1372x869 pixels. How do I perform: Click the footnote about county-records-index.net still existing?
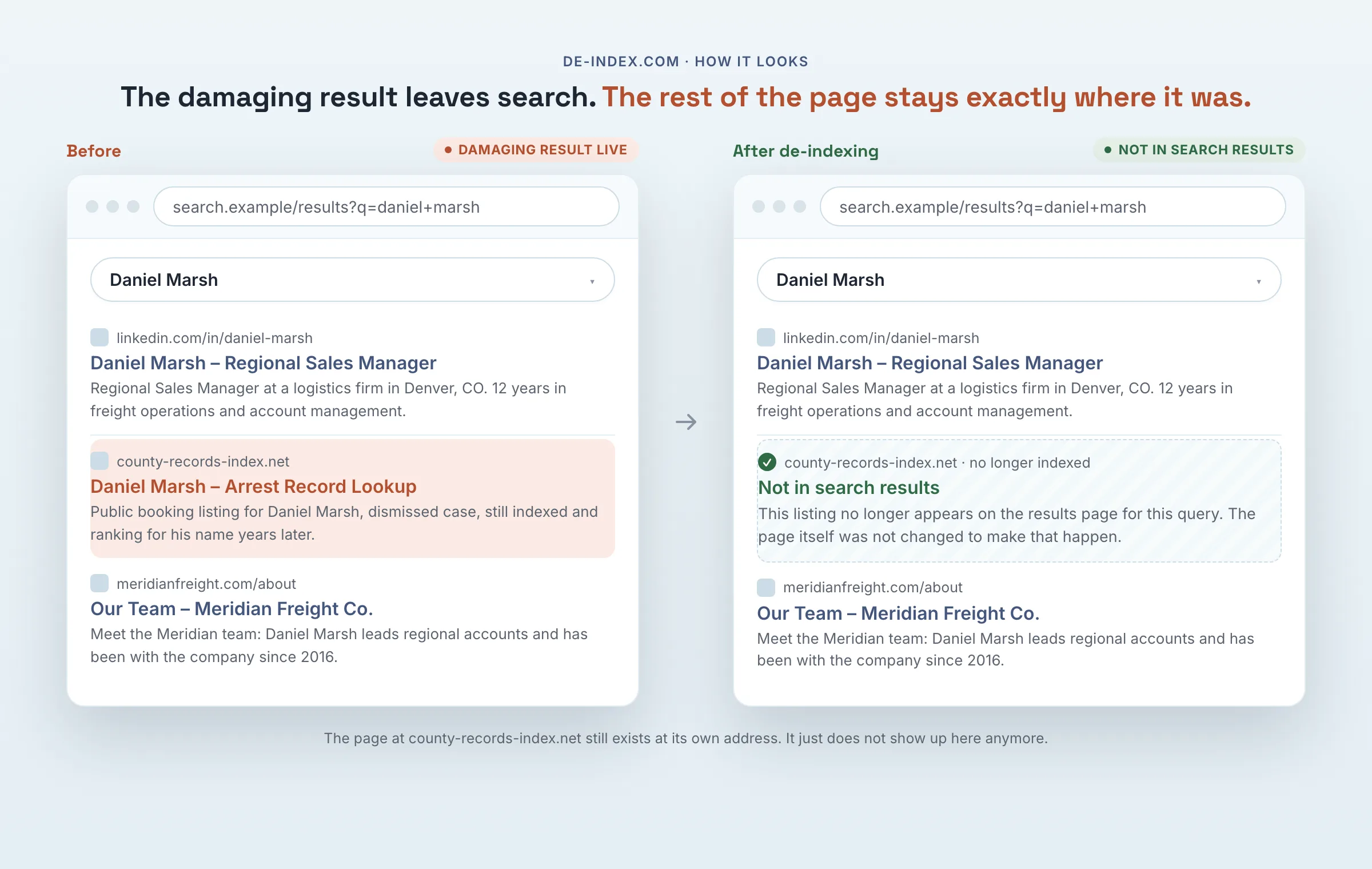click(x=686, y=738)
